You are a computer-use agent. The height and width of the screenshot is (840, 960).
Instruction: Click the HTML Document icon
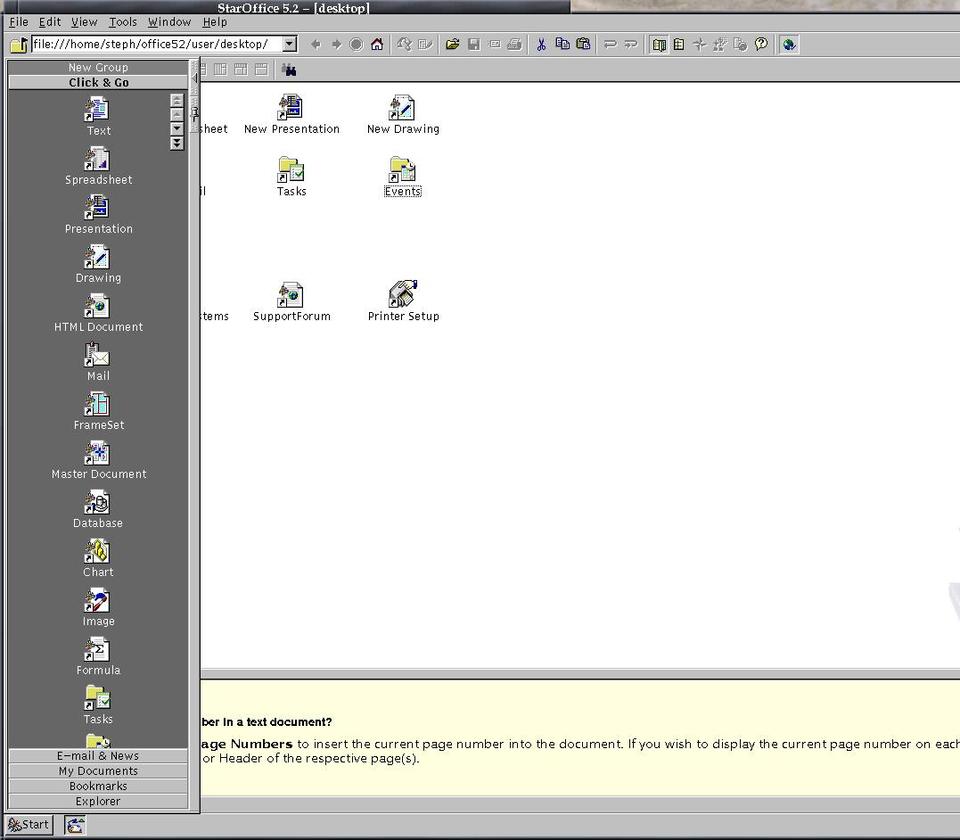[98, 307]
